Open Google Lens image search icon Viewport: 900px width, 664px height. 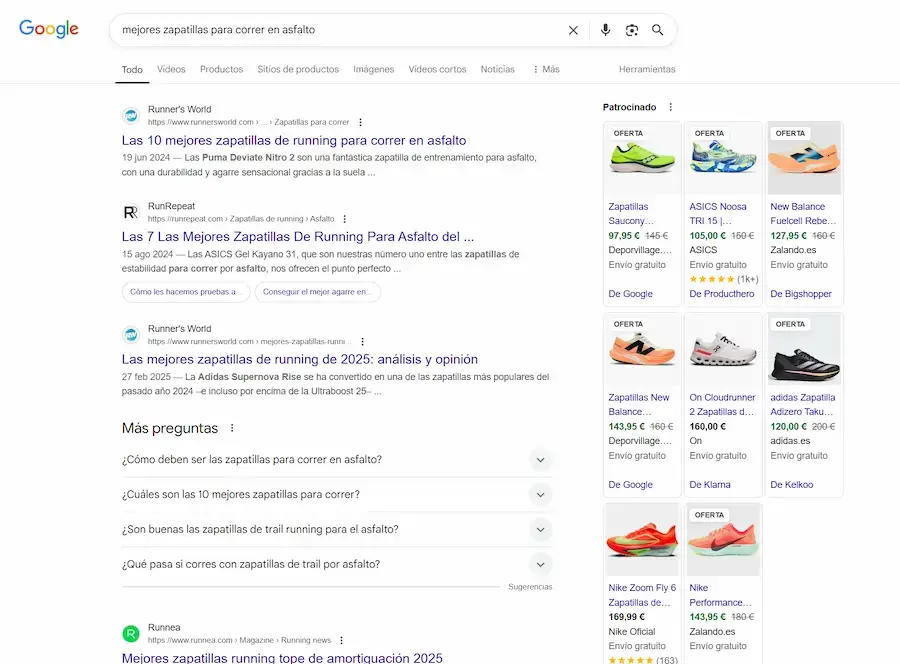[x=631, y=30]
